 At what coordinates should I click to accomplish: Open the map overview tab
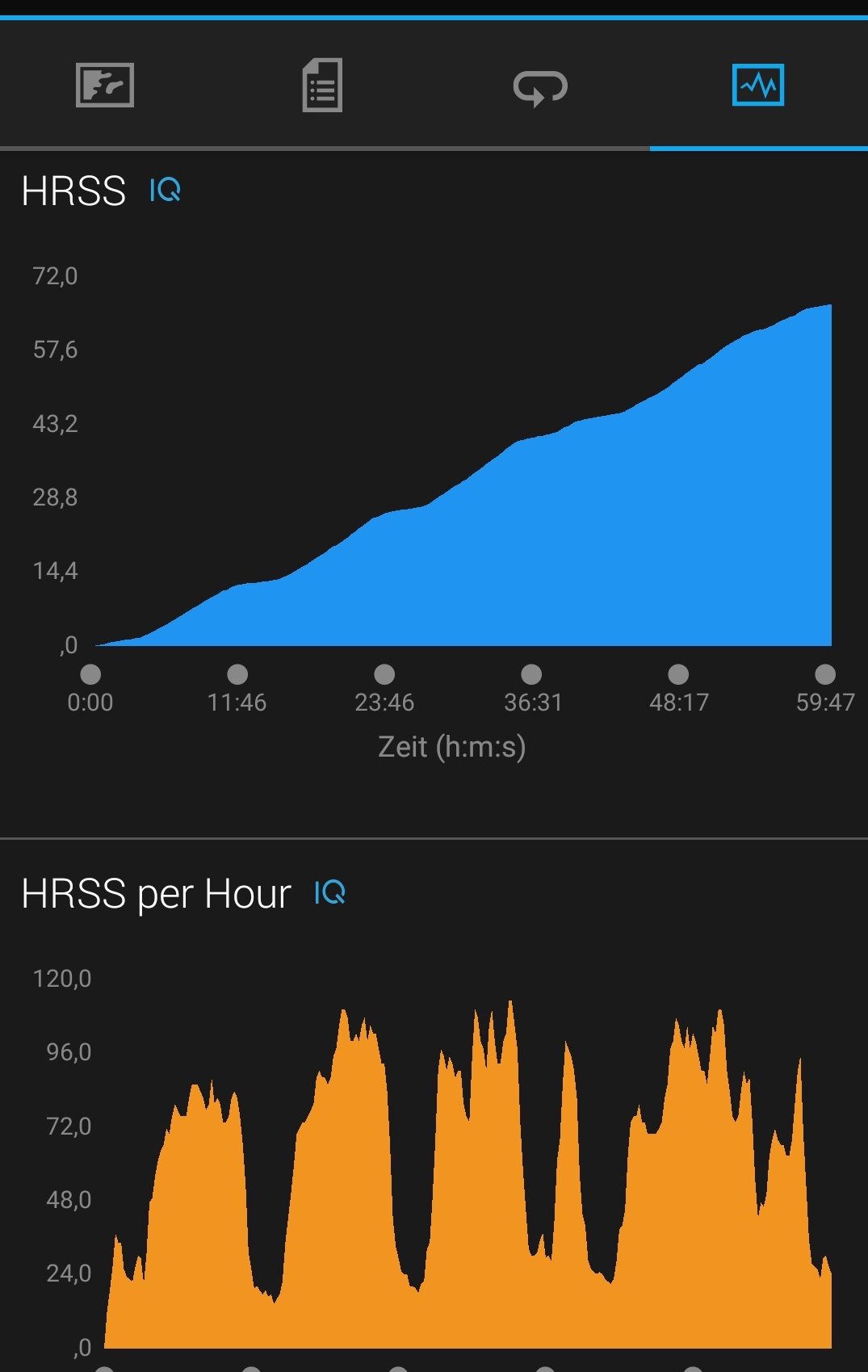click(105, 85)
